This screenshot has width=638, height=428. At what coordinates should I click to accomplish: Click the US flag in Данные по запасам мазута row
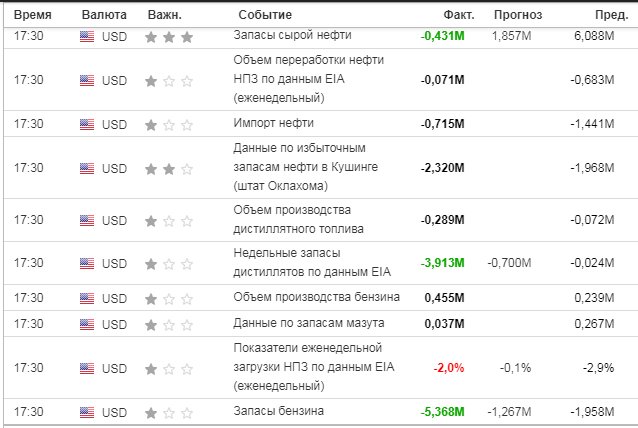click(x=87, y=325)
